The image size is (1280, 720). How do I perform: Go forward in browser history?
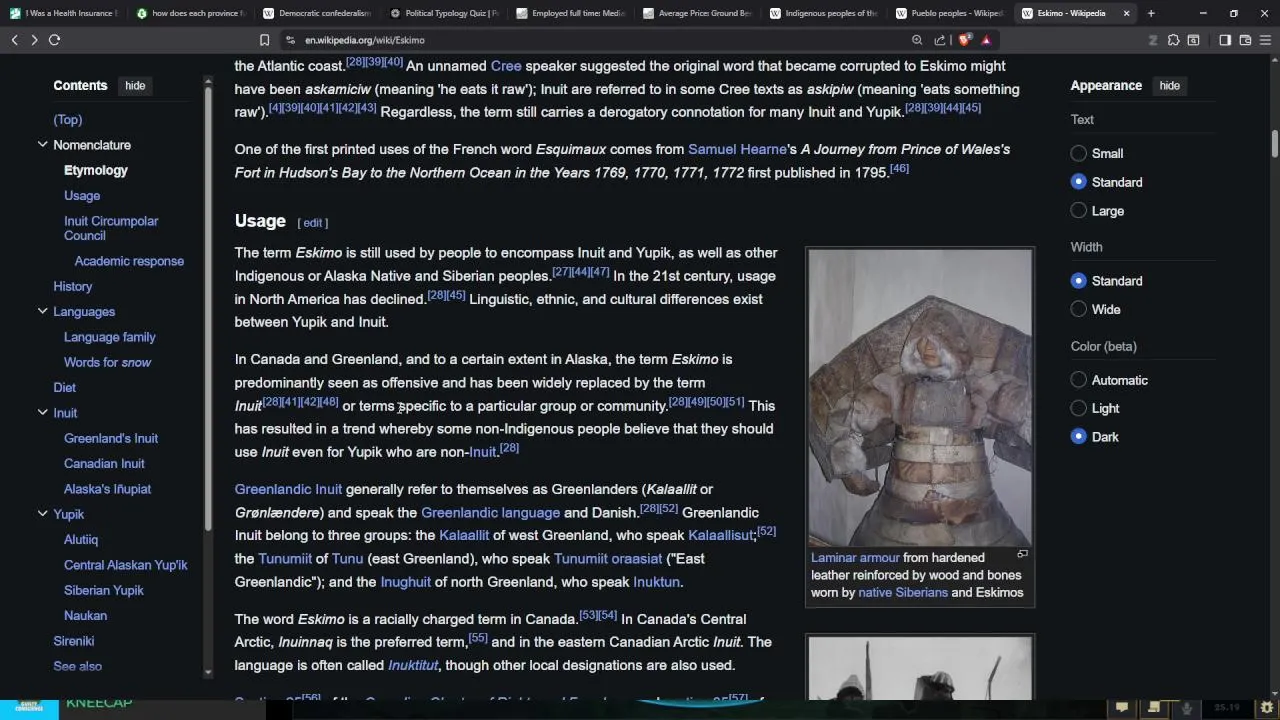pos(34,40)
